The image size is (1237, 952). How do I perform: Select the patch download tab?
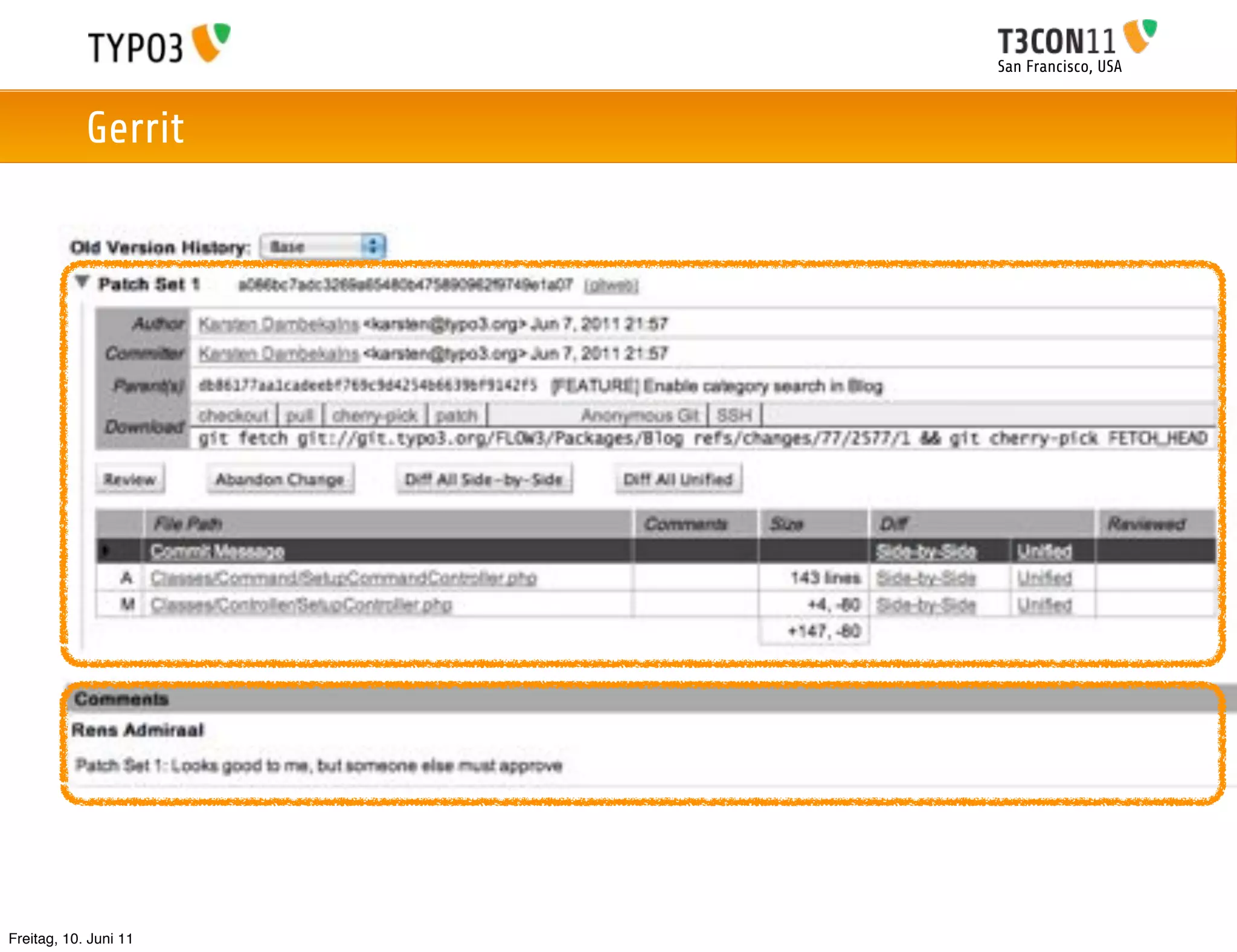pyautogui.click(x=457, y=416)
